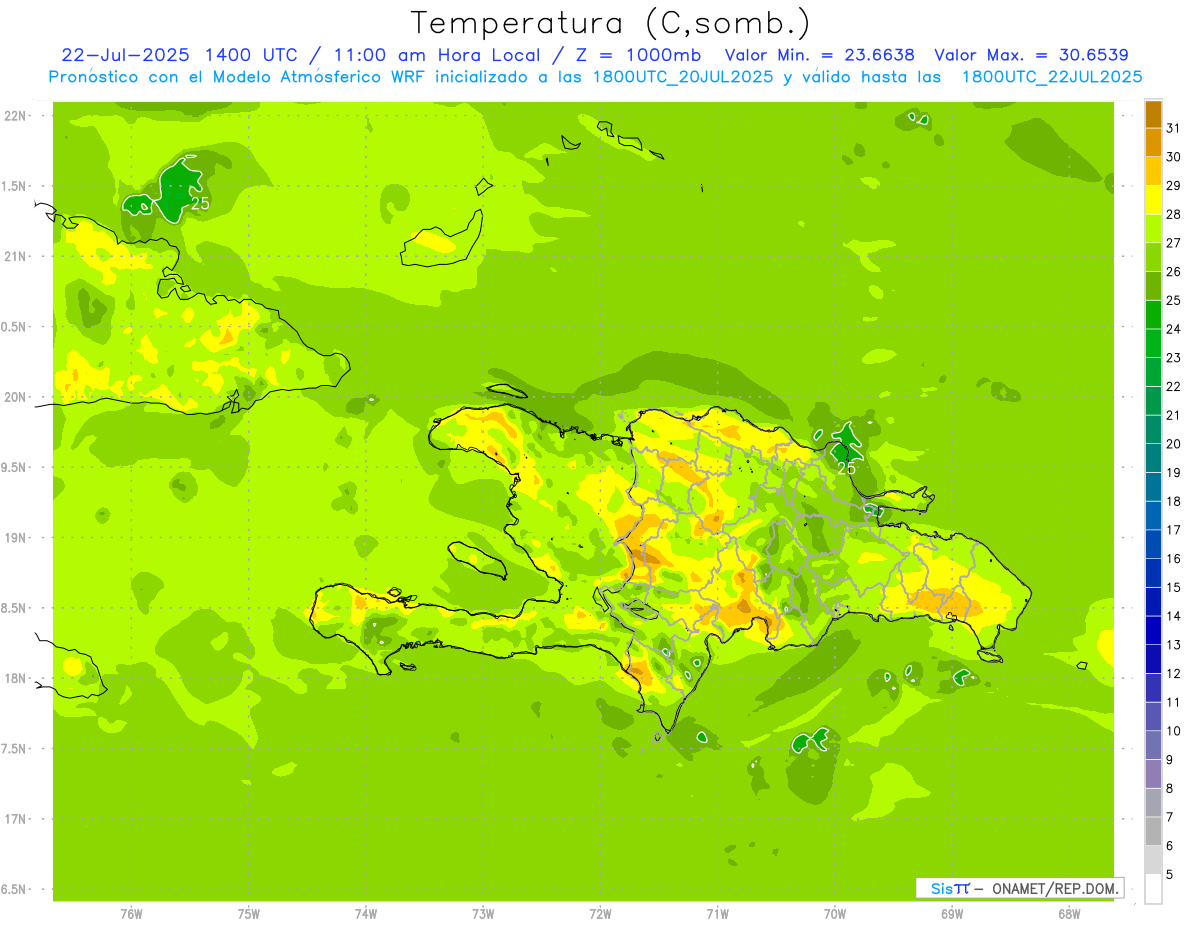The width and height of the screenshot is (1200, 927).
Task: Select "Valor Min. = 23.6638" in the header
Action: (821, 55)
